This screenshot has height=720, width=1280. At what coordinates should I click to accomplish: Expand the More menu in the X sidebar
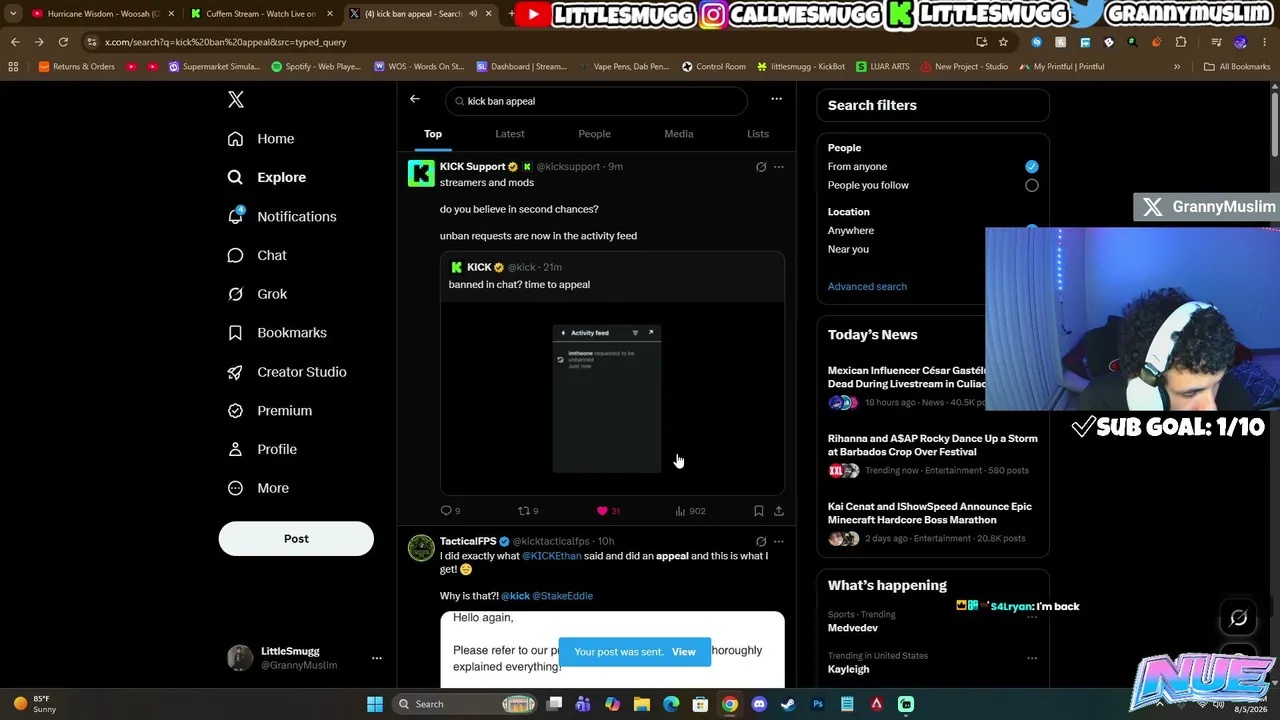click(x=258, y=489)
